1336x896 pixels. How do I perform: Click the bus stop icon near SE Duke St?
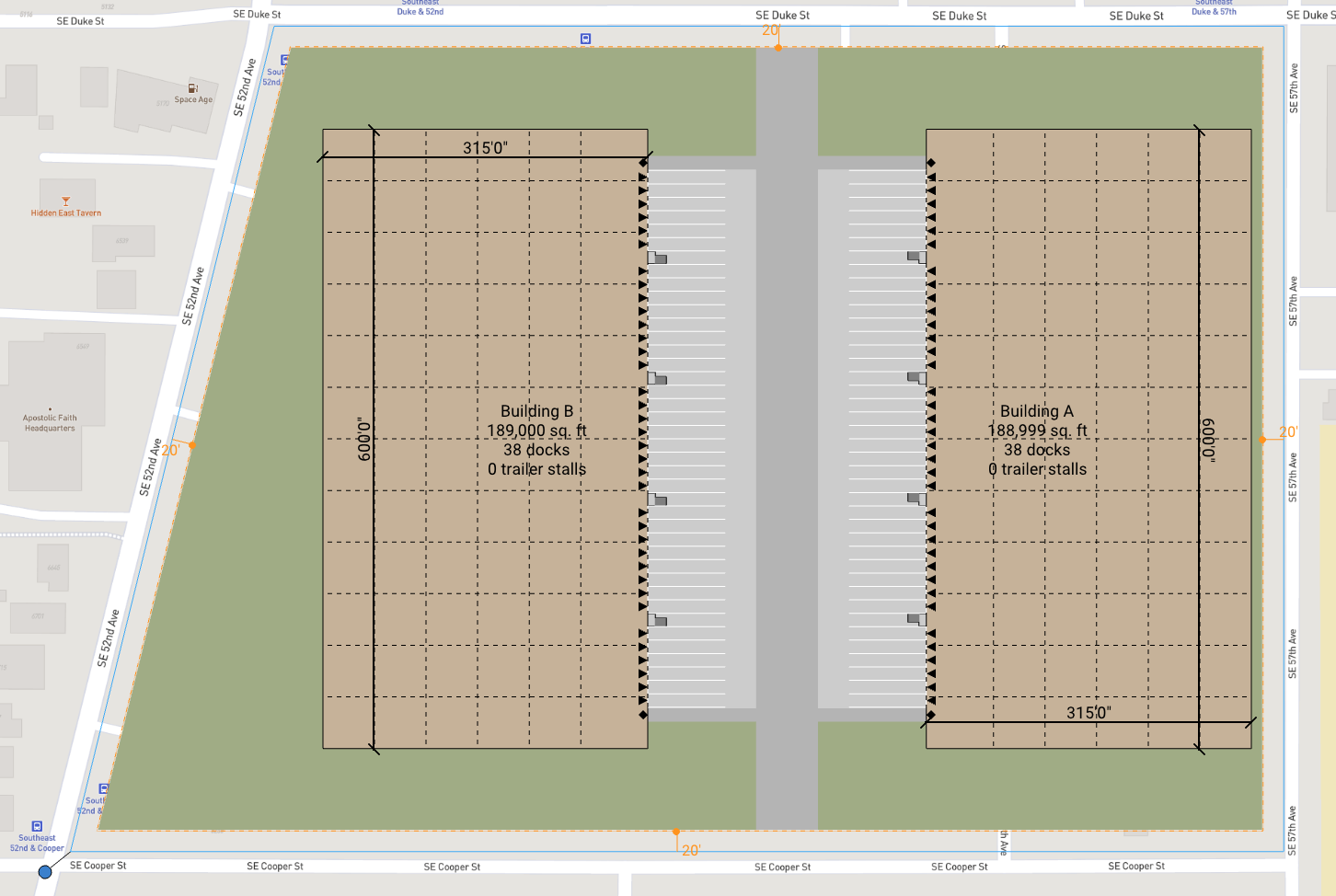[x=585, y=40]
